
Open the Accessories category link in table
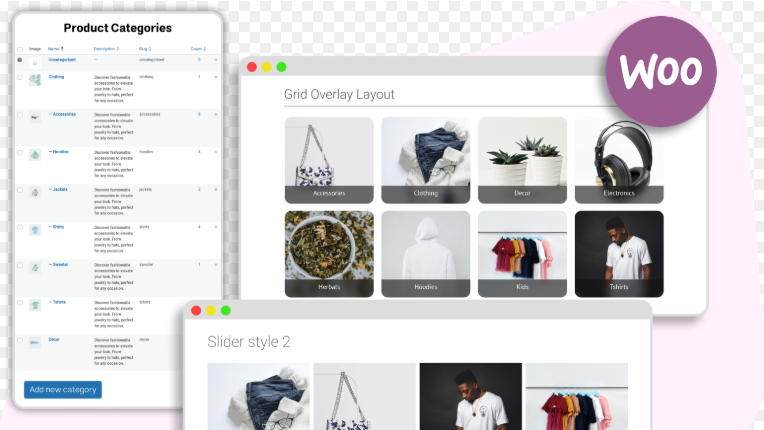(x=64, y=114)
